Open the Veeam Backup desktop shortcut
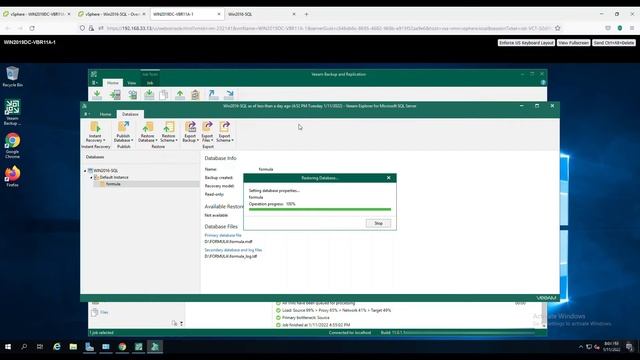The height and width of the screenshot is (360, 640). [x=12, y=112]
